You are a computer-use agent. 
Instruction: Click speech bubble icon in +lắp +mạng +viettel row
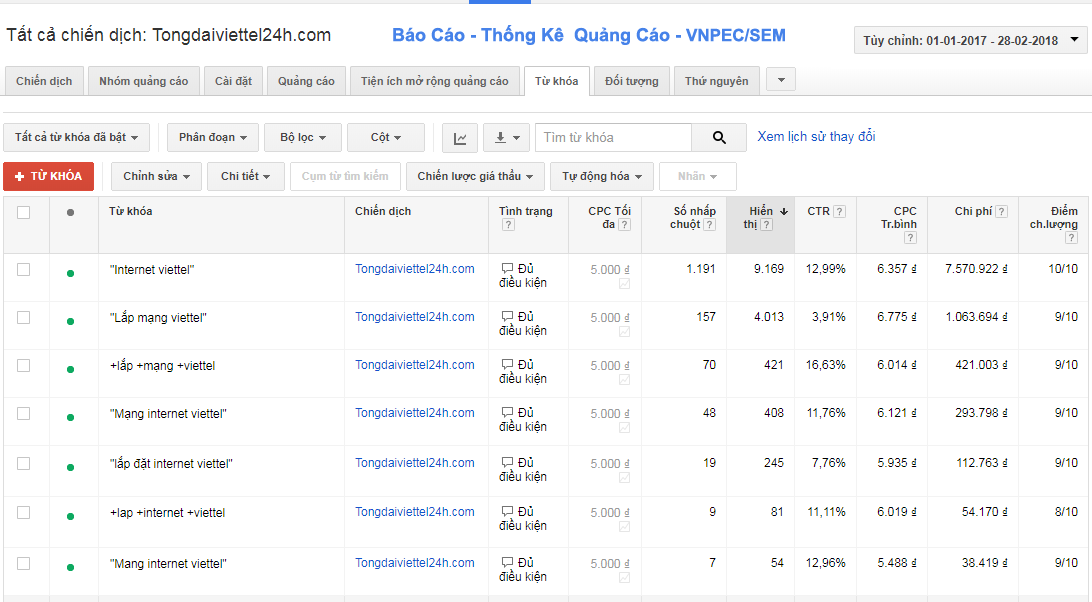click(x=507, y=365)
